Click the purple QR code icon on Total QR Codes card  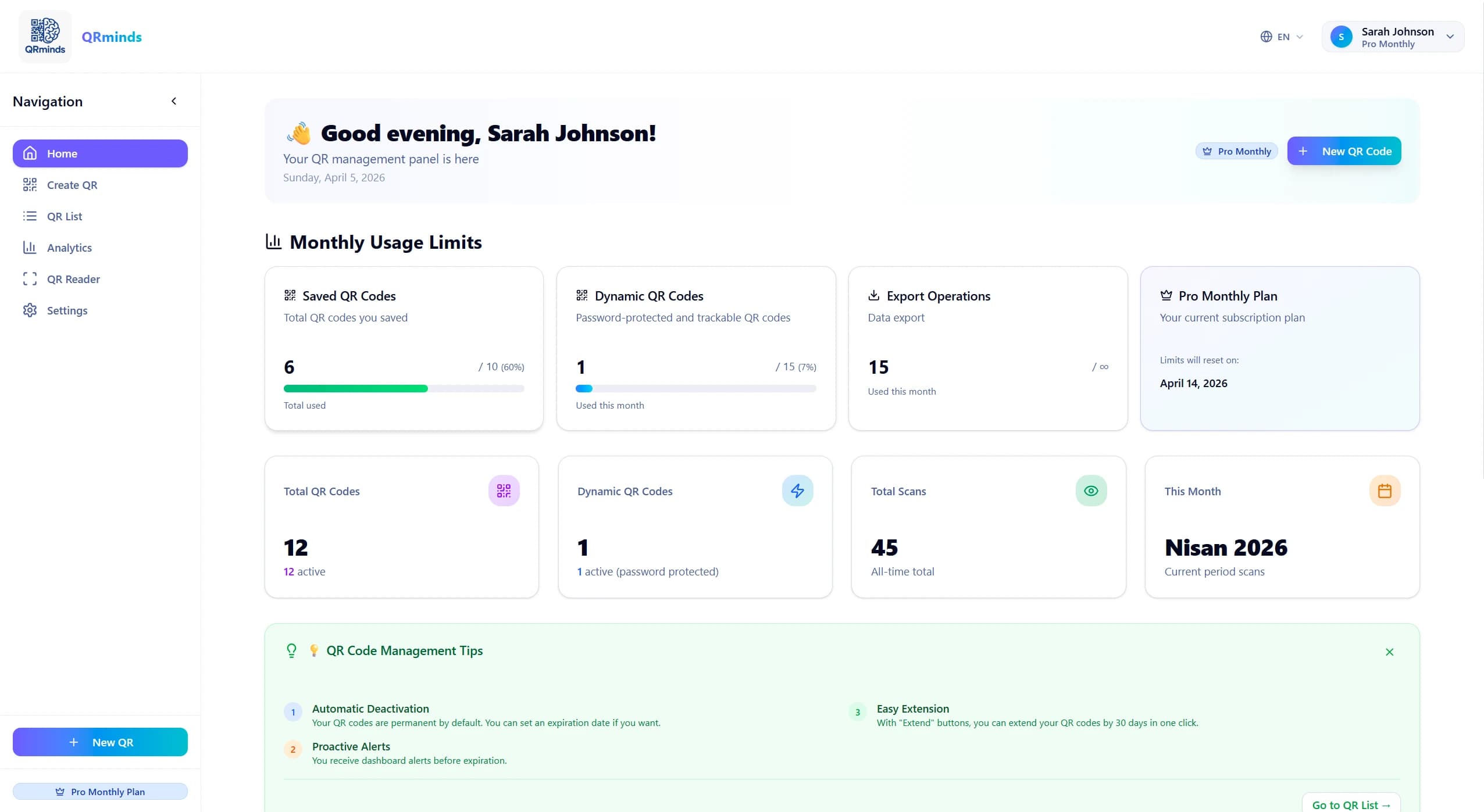pyautogui.click(x=503, y=491)
